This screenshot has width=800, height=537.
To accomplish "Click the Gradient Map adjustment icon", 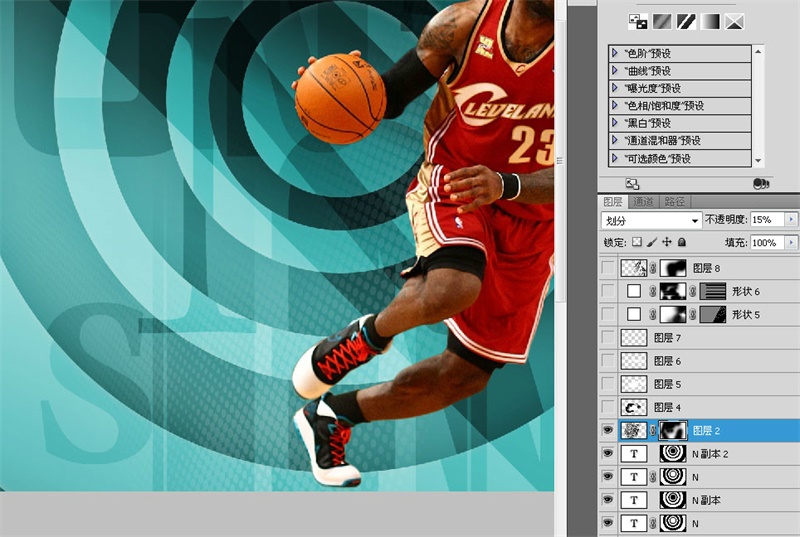I will [710, 21].
